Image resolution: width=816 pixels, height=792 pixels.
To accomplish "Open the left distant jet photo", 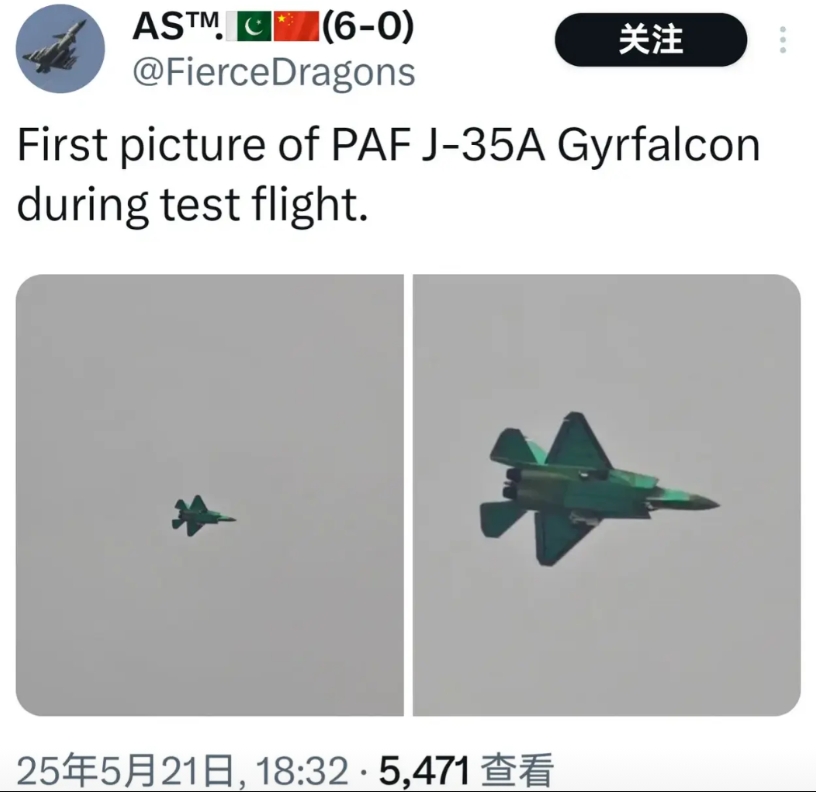I will [x=210, y=495].
